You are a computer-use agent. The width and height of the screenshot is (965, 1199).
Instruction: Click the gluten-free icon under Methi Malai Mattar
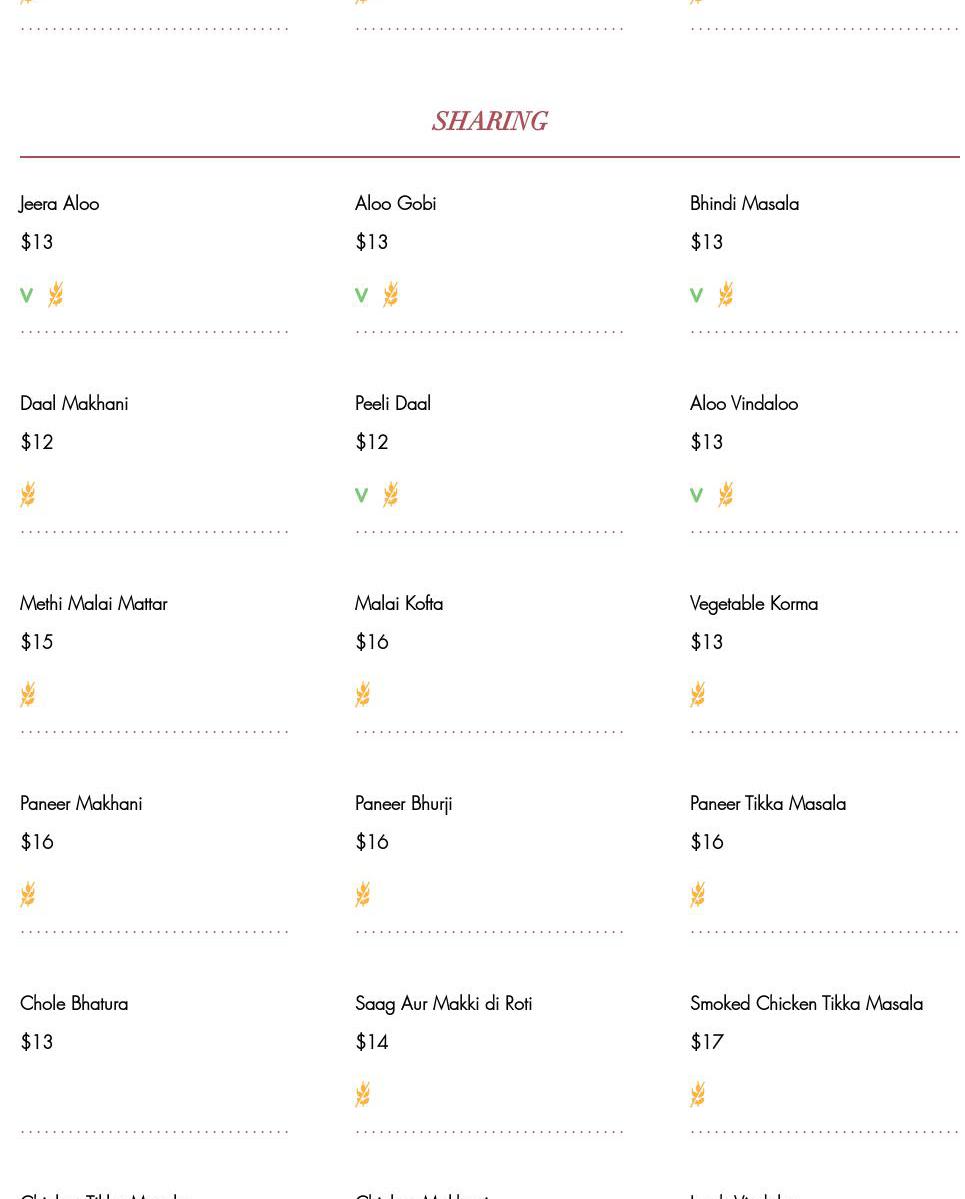(28, 694)
